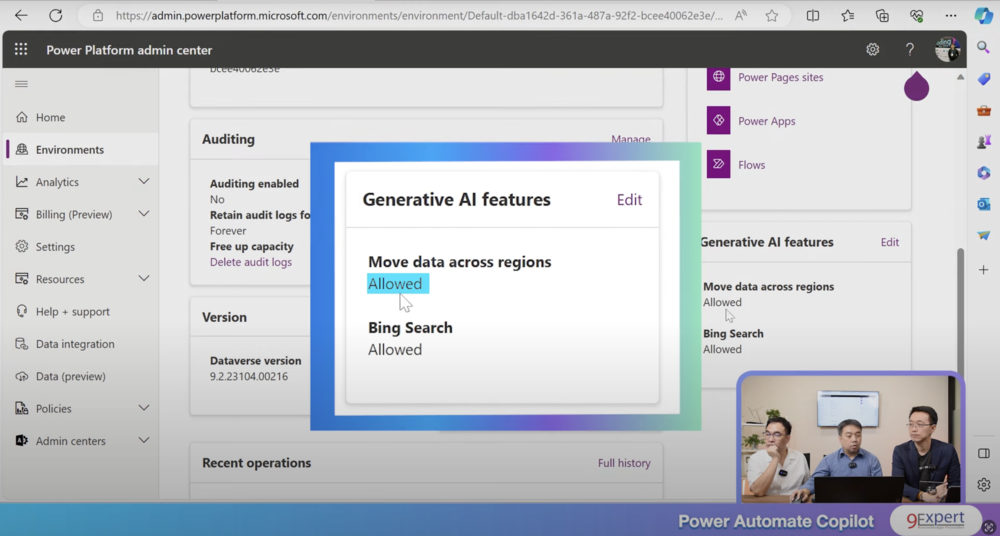
Task: Add sidebar app with plus icon
Action: click(983, 270)
